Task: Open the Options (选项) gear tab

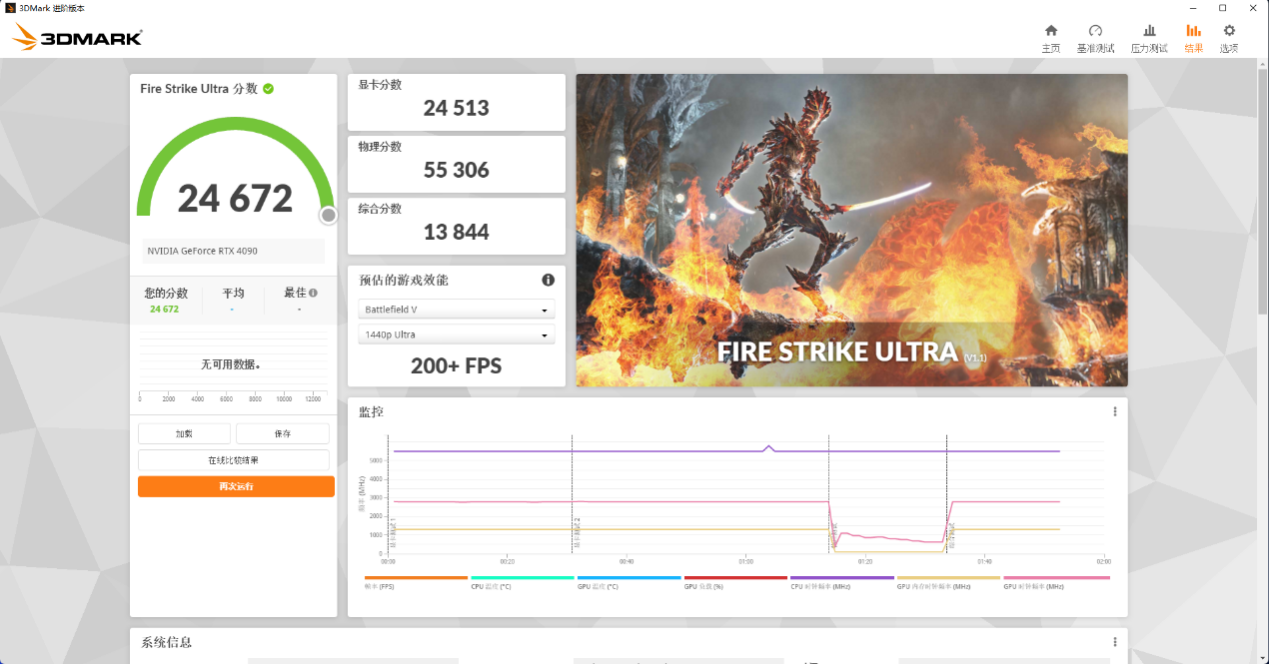Action: [x=1229, y=38]
